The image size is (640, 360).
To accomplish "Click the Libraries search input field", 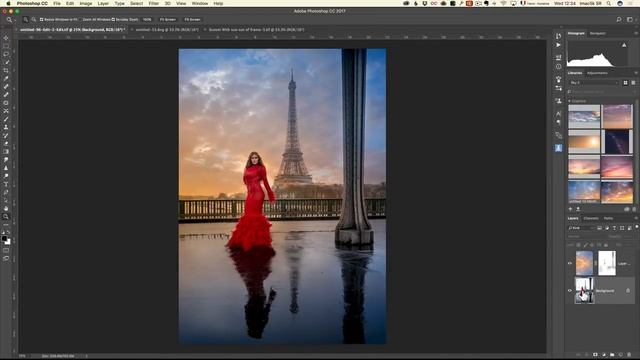I will click(x=602, y=92).
